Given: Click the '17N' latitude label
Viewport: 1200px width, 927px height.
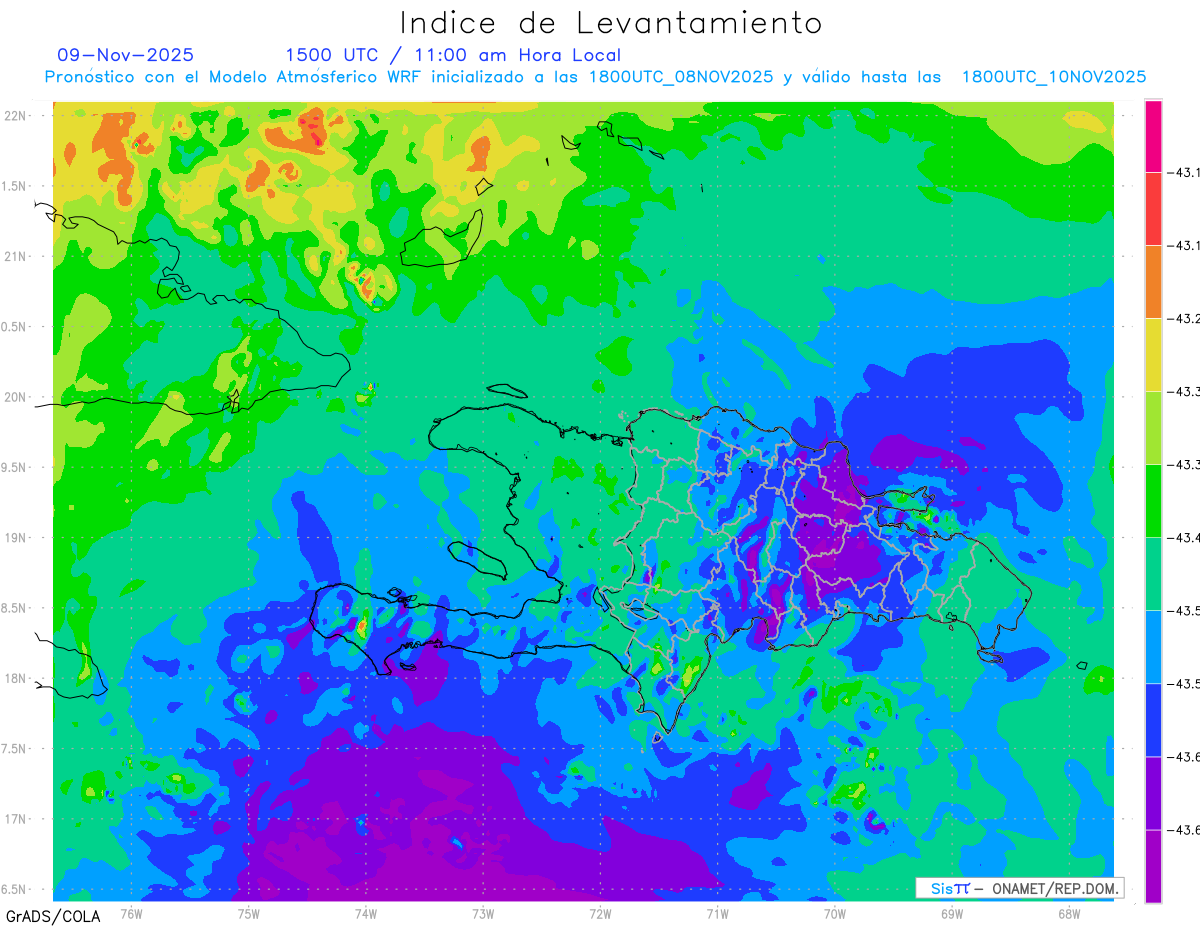Looking at the screenshot, I should pos(15,819).
